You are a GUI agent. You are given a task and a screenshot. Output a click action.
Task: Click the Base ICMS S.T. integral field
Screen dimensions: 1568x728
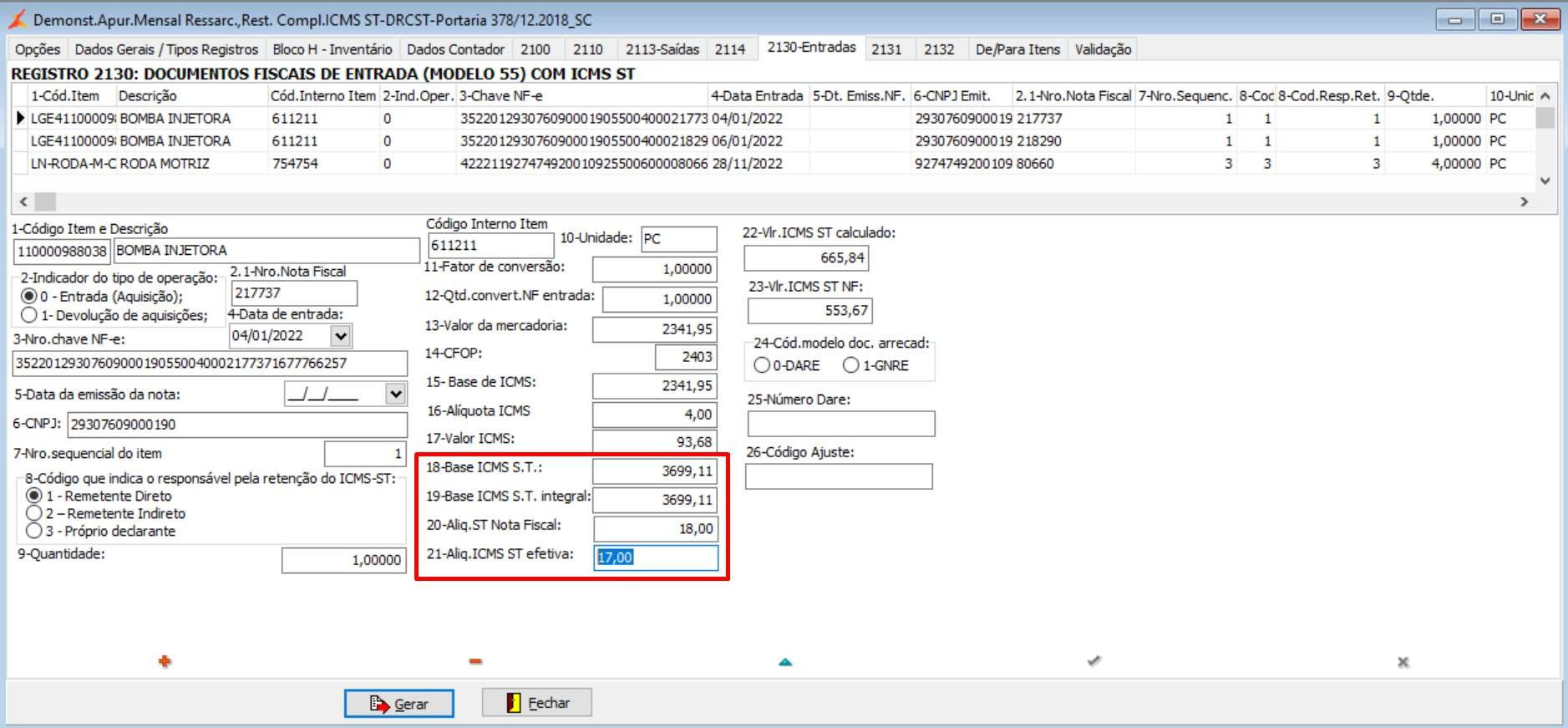tap(656, 500)
